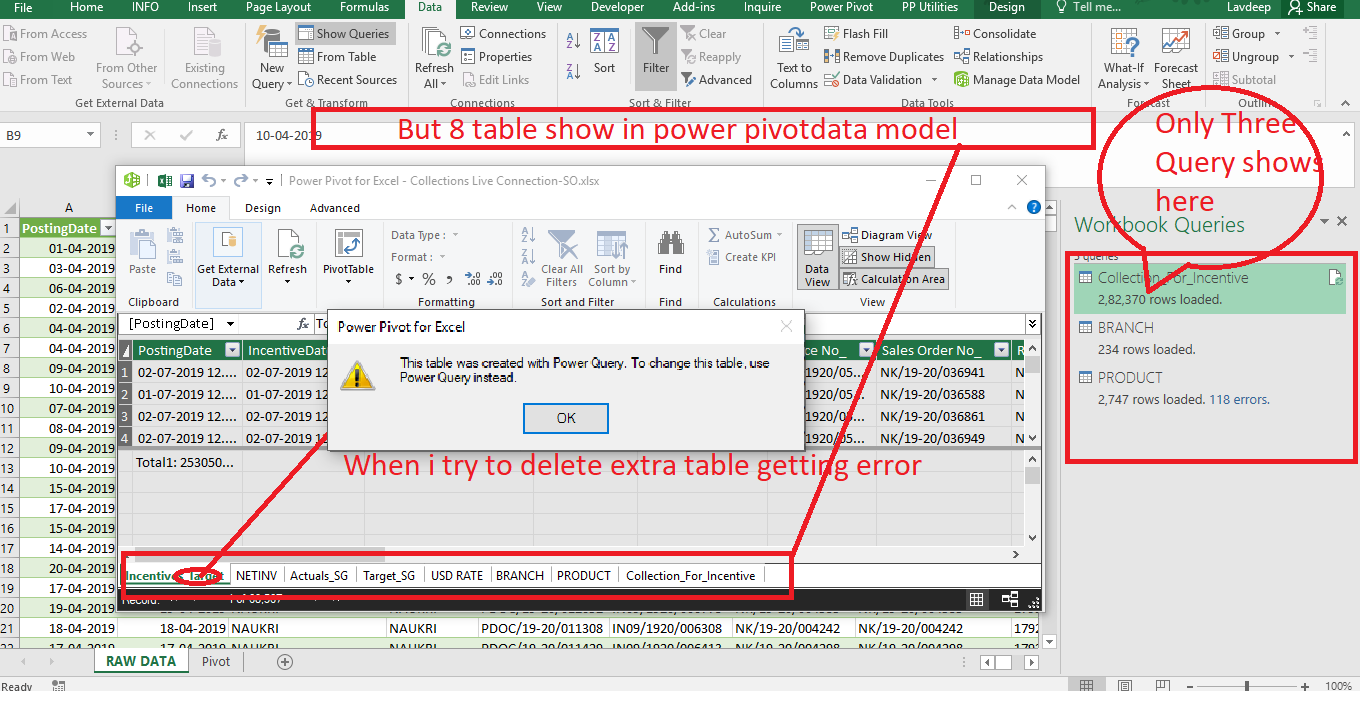Click Advanced filter option
1360x714 pixels.
pos(717,80)
